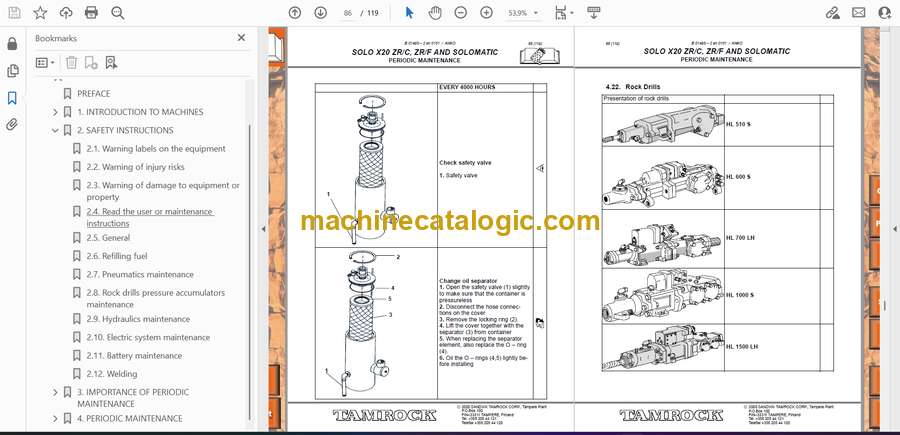Click the page number field showing 86
900x435 pixels.
coord(347,13)
